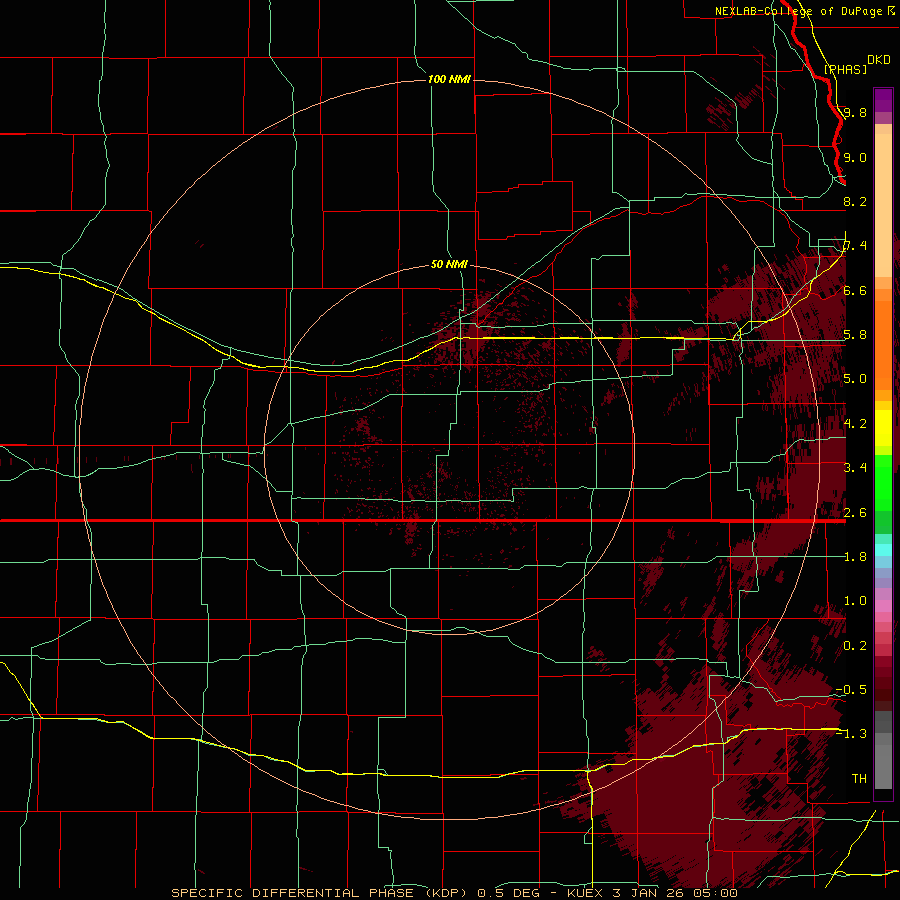
Task: Click the 9.8 value on the scale
Action: [x=855, y=112]
